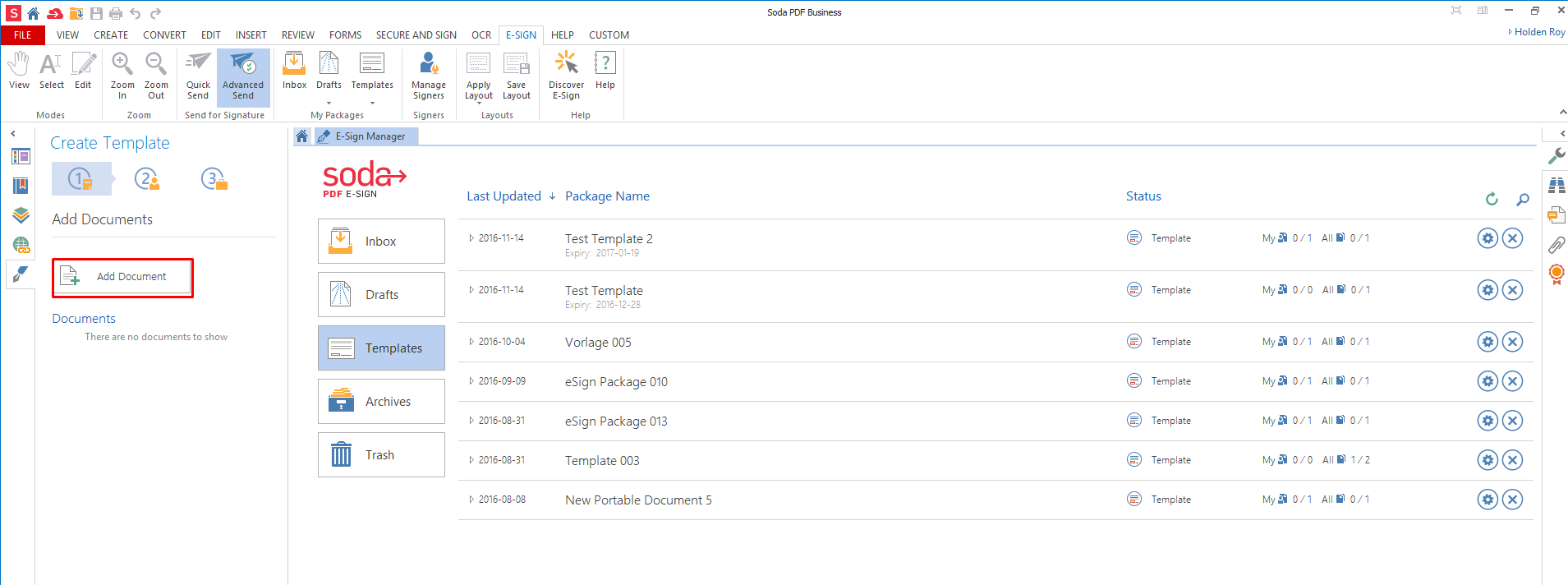
Task: Delete the Vorlage 005 template
Action: 1512,342
